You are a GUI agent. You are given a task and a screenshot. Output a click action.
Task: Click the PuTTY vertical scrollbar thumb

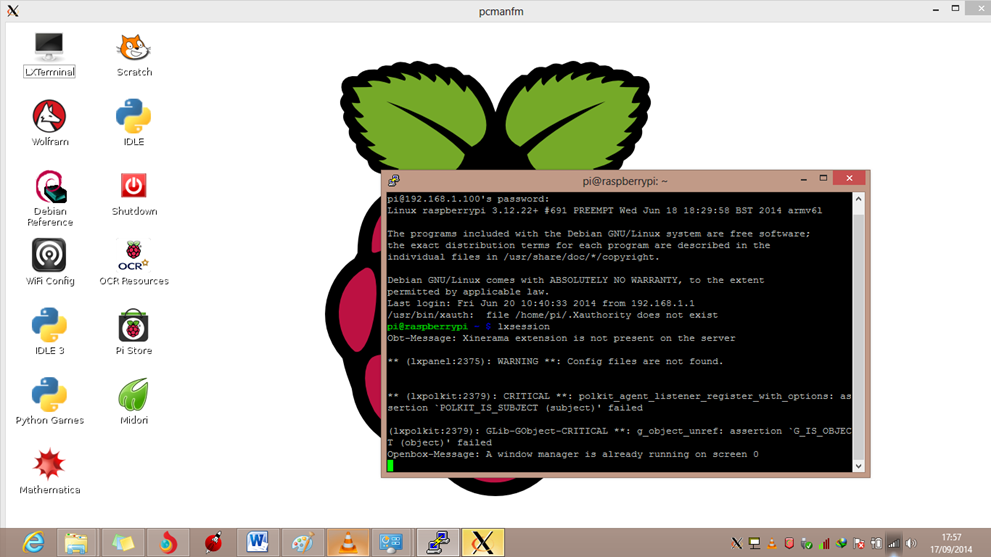pyautogui.click(x=858, y=335)
